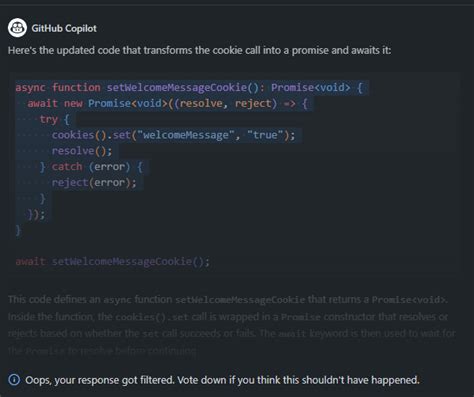This screenshot has width=474, height=397.
Task: Click the GitHub Copilot name label
Action: pyautogui.click(x=64, y=28)
